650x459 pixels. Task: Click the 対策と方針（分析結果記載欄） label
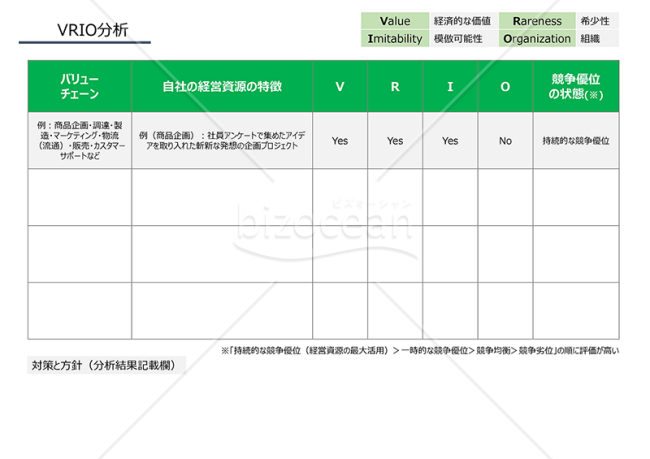click(106, 365)
